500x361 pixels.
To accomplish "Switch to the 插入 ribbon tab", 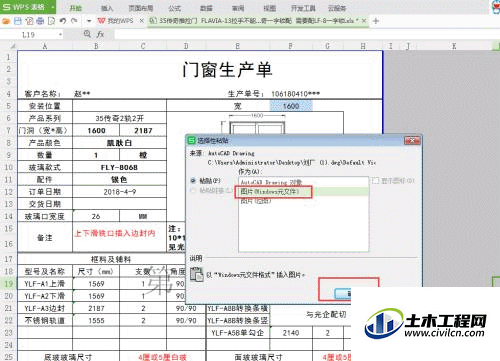I will (107, 8).
